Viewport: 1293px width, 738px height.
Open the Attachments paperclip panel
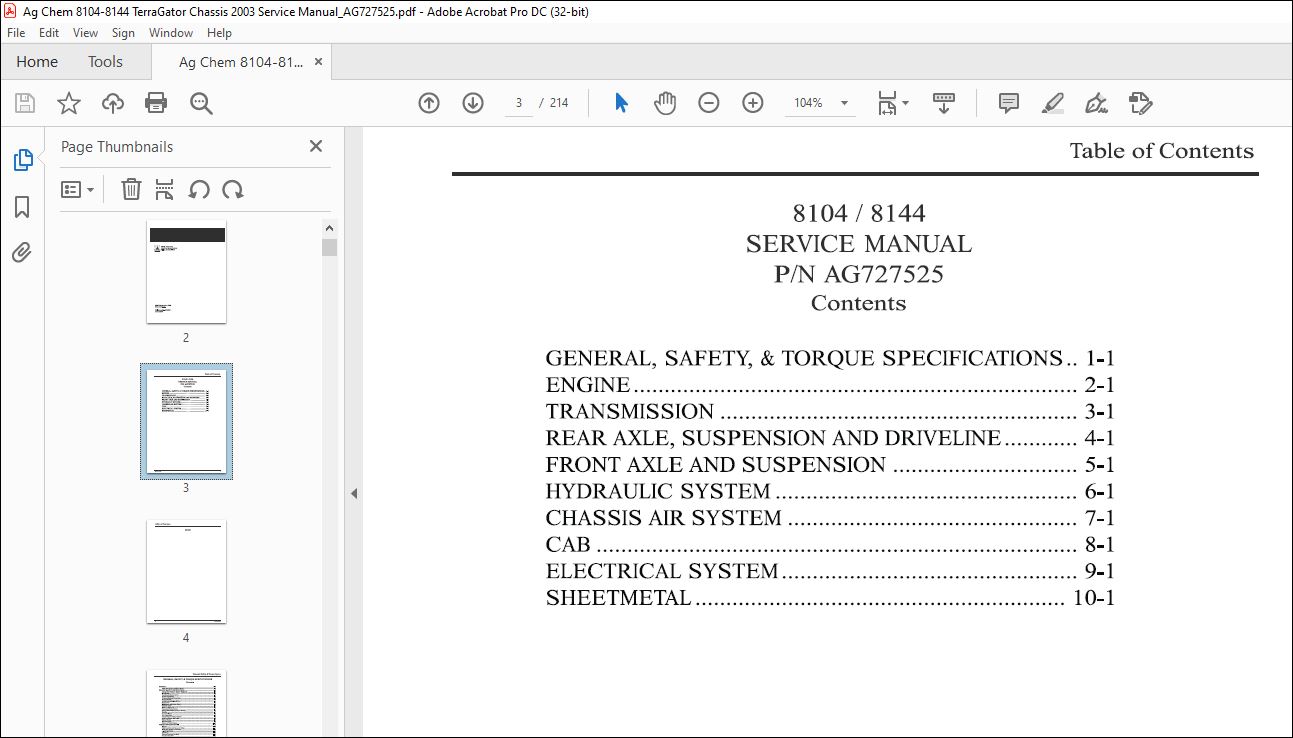(22, 252)
